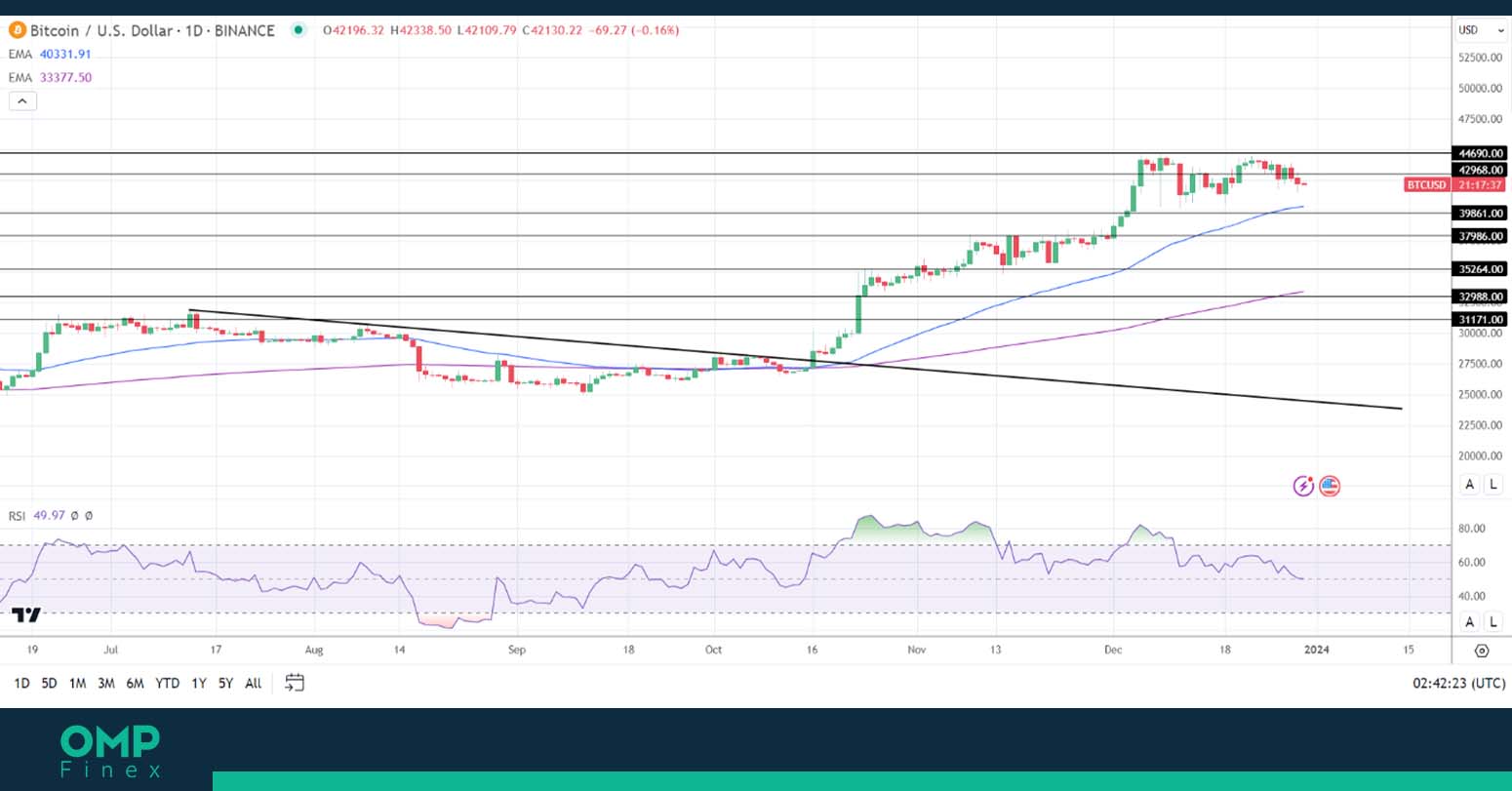Select the 6M time range
The height and width of the screenshot is (791, 1512).
coord(136,684)
